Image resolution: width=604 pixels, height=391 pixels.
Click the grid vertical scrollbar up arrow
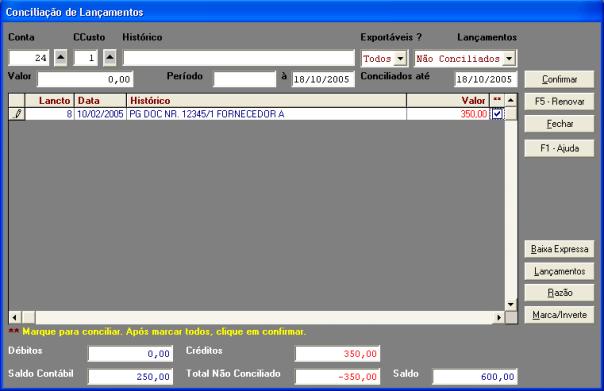[x=511, y=101]
